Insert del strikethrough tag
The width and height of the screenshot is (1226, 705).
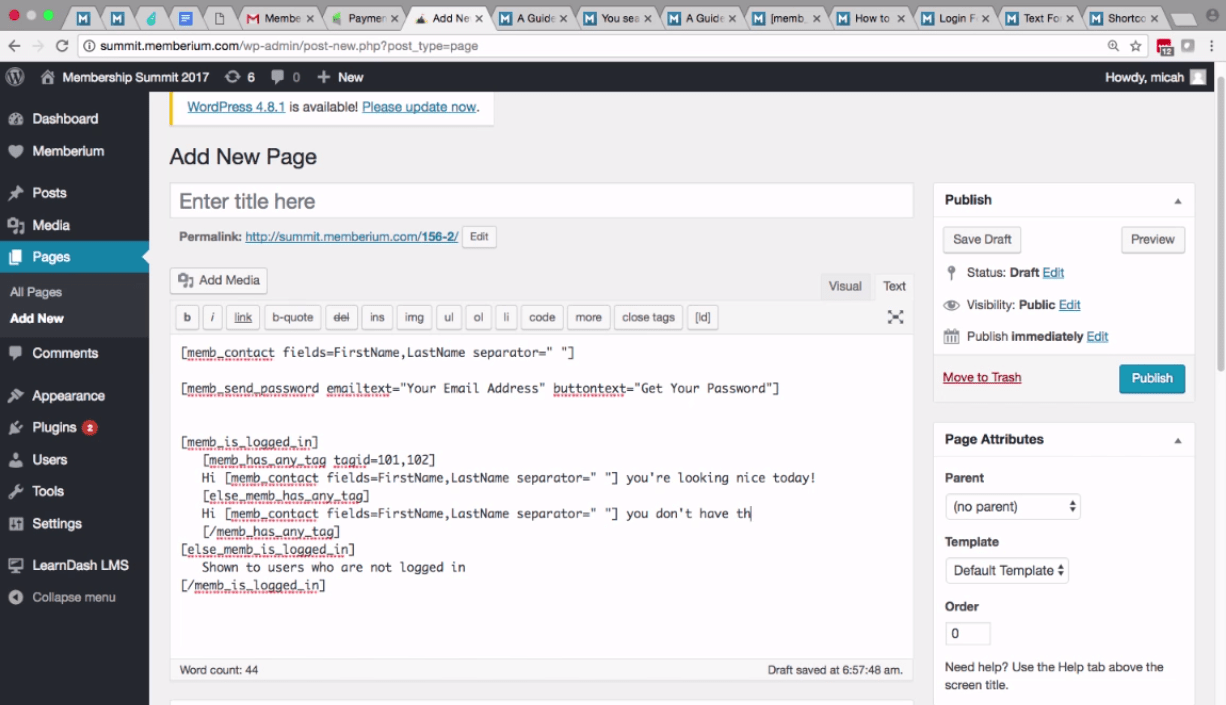point(341,317)
